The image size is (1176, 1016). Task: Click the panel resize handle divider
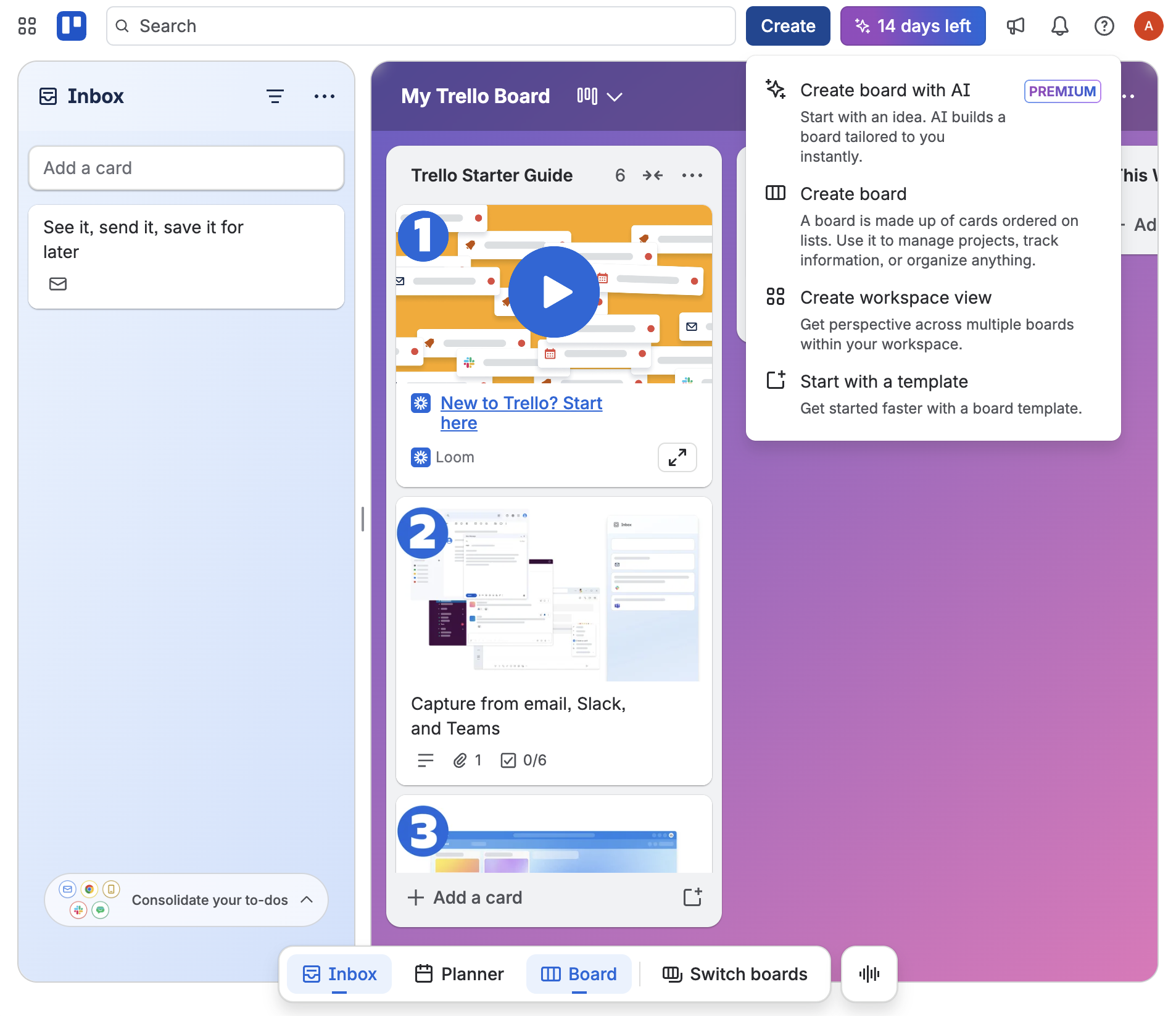pyautogui.click(x=363, y=518)
